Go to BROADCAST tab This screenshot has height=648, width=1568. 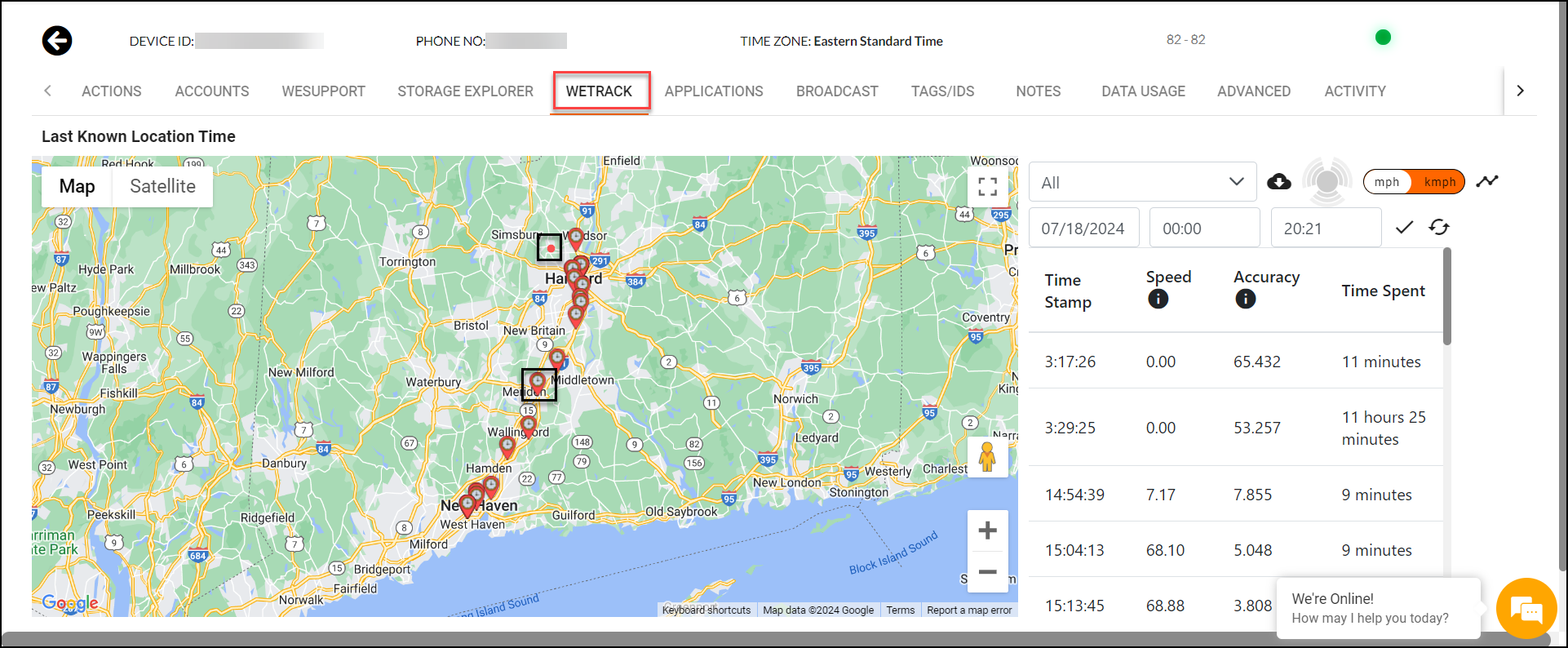837,91
